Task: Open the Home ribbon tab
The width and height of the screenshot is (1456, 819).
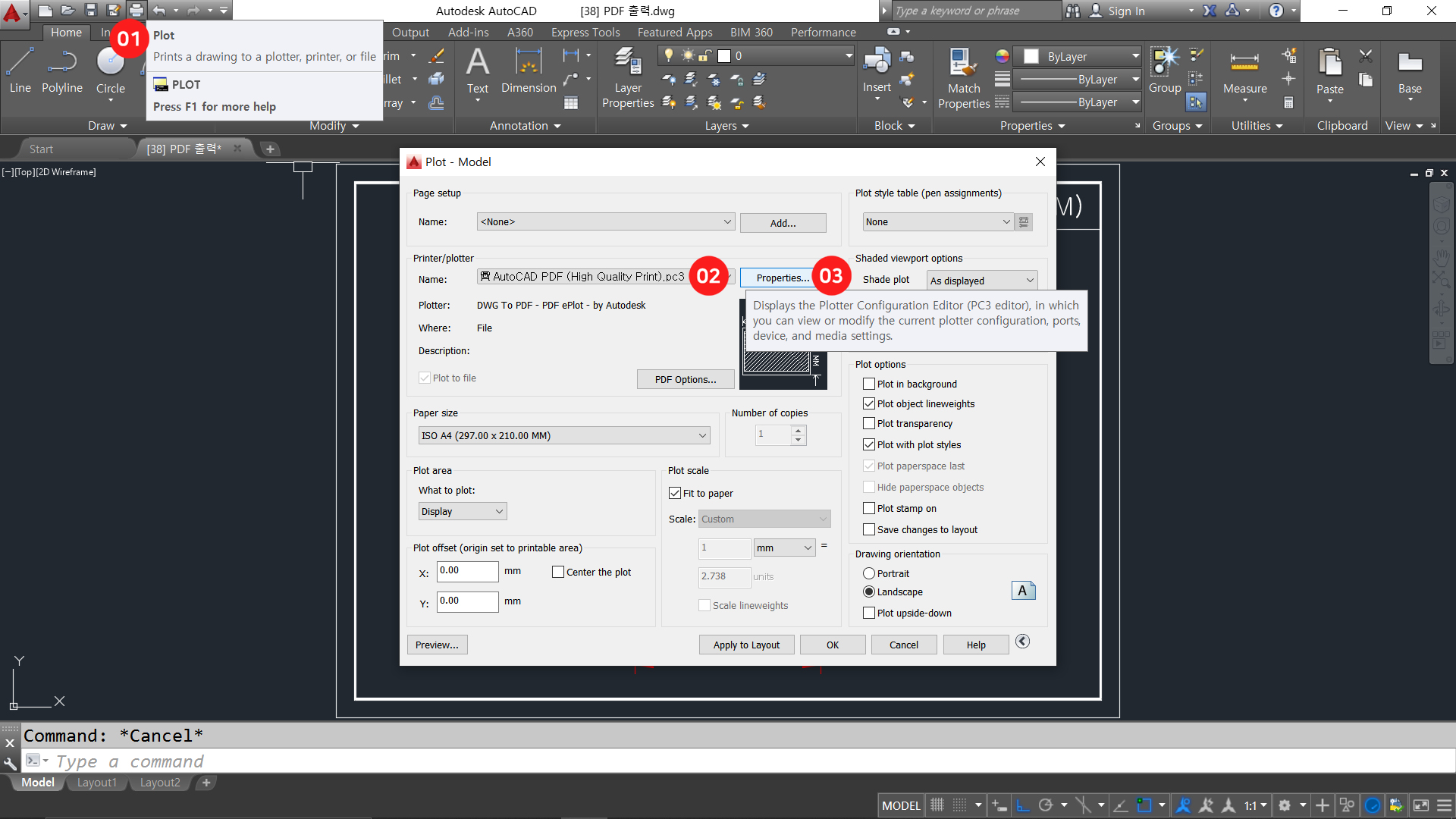Action: pos(66,33)
